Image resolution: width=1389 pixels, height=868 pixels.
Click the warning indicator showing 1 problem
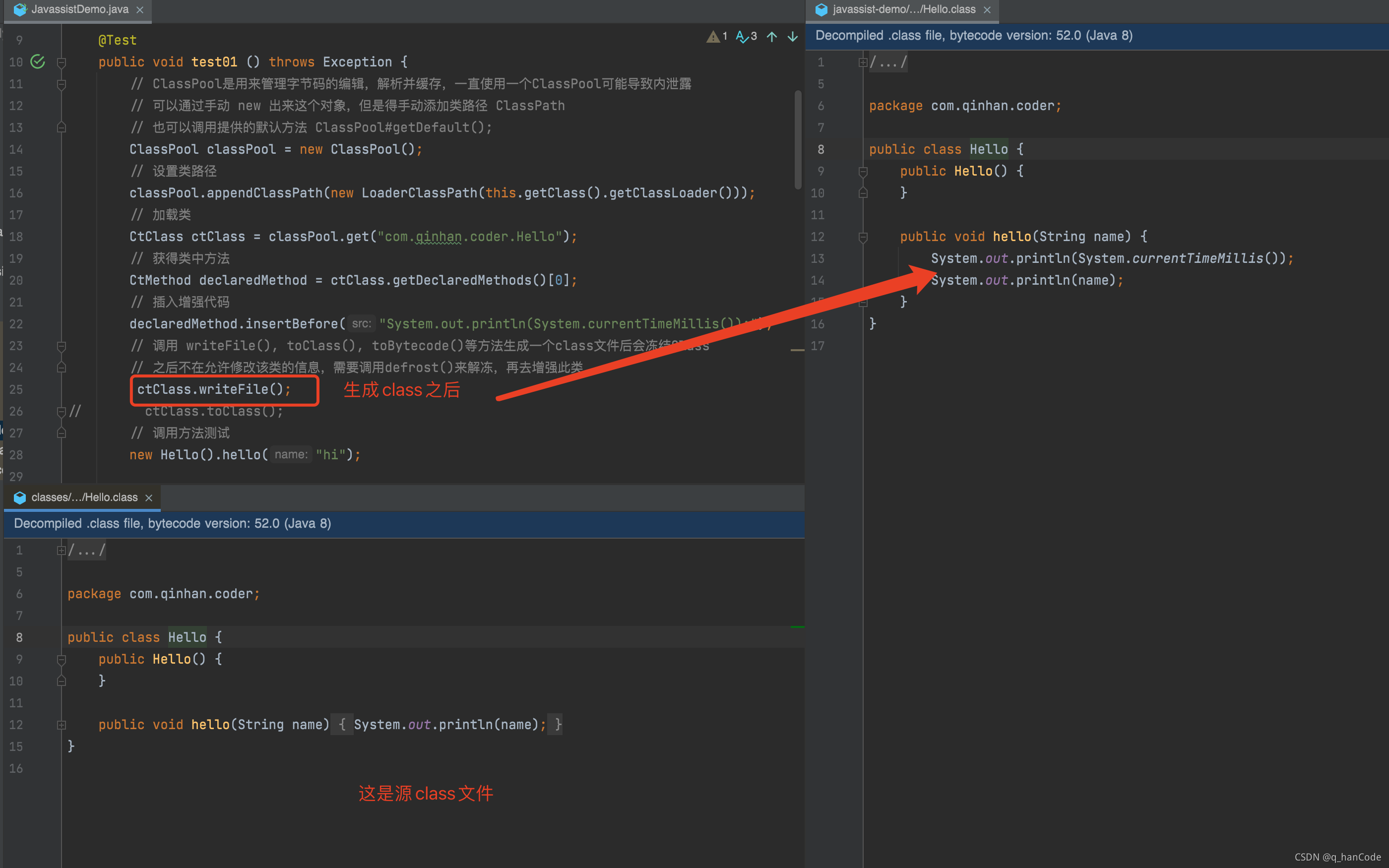click(717, 37)
